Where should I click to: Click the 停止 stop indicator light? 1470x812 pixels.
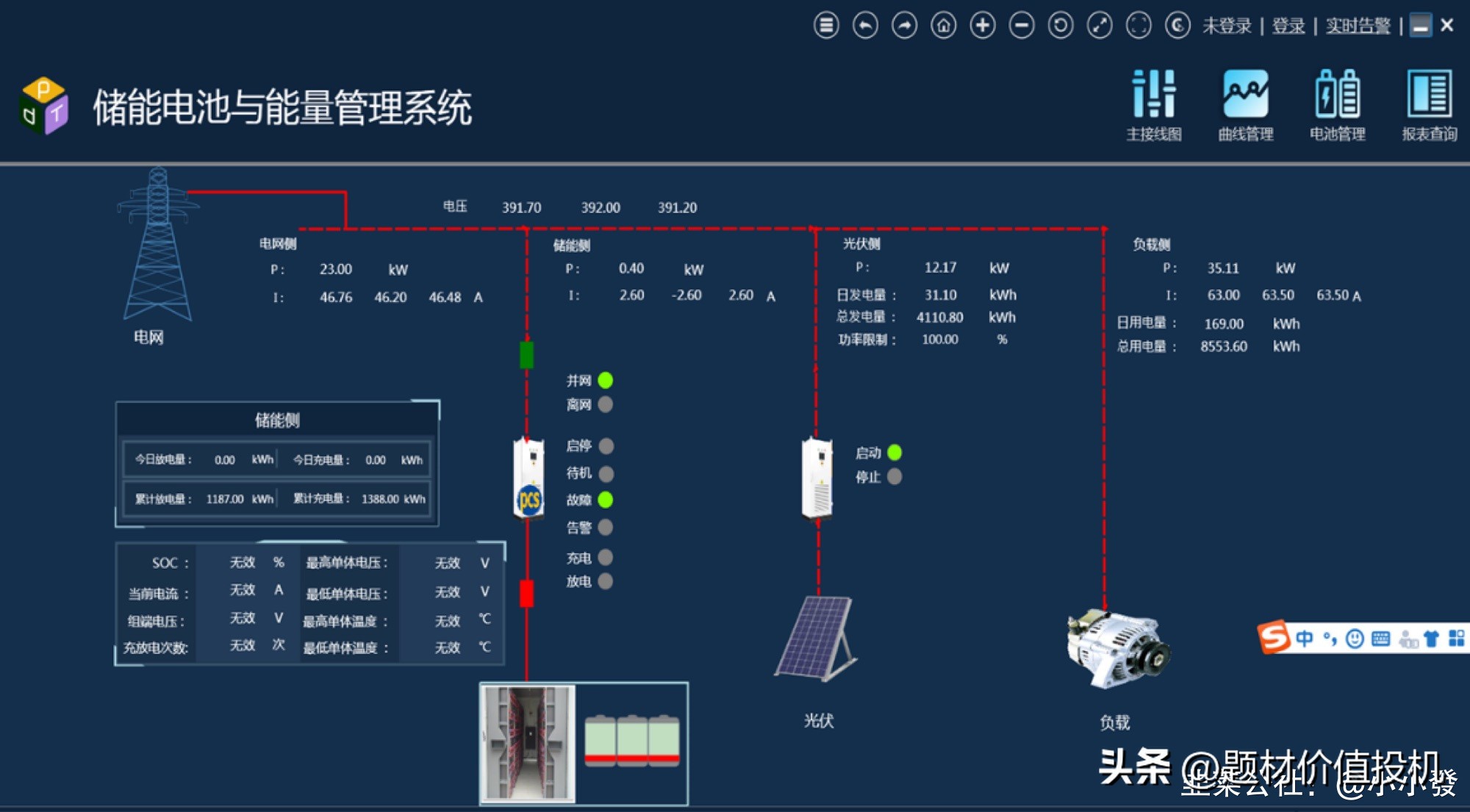894,478
